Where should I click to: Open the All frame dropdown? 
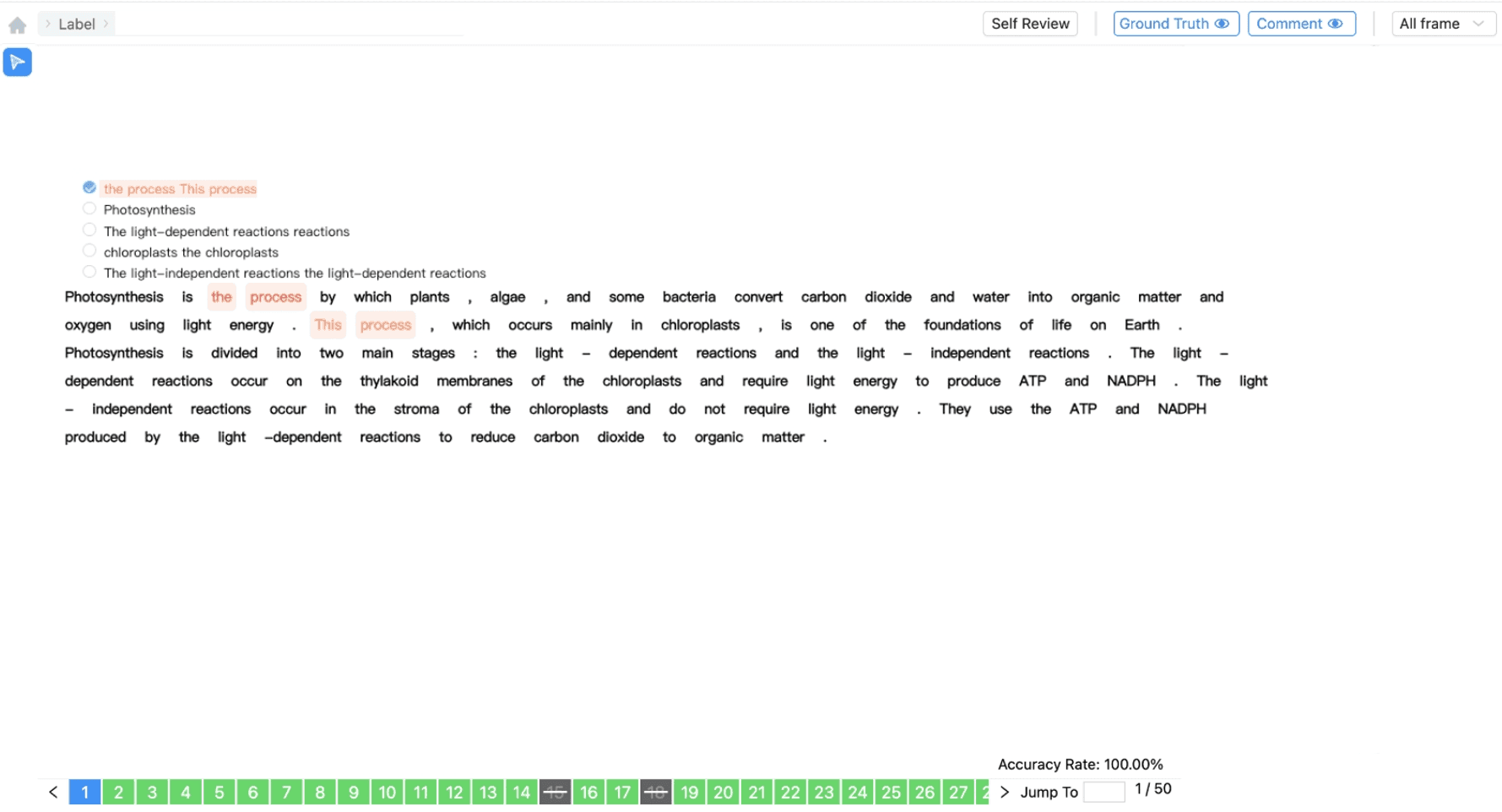[x=1441, y=24]
